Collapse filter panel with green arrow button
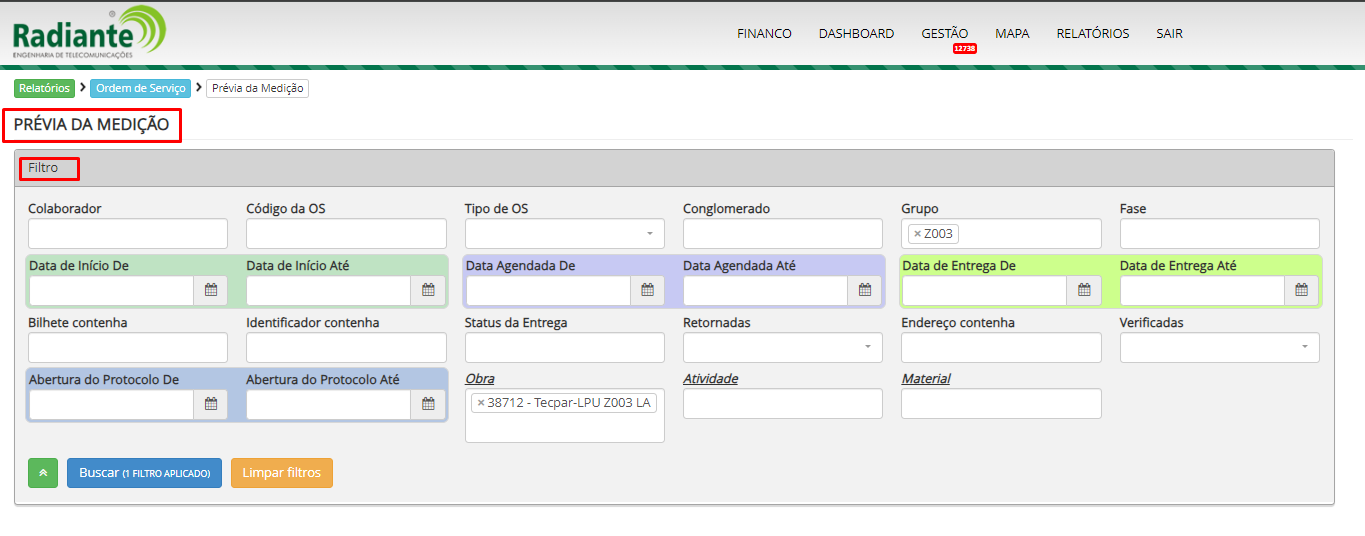 43,473
